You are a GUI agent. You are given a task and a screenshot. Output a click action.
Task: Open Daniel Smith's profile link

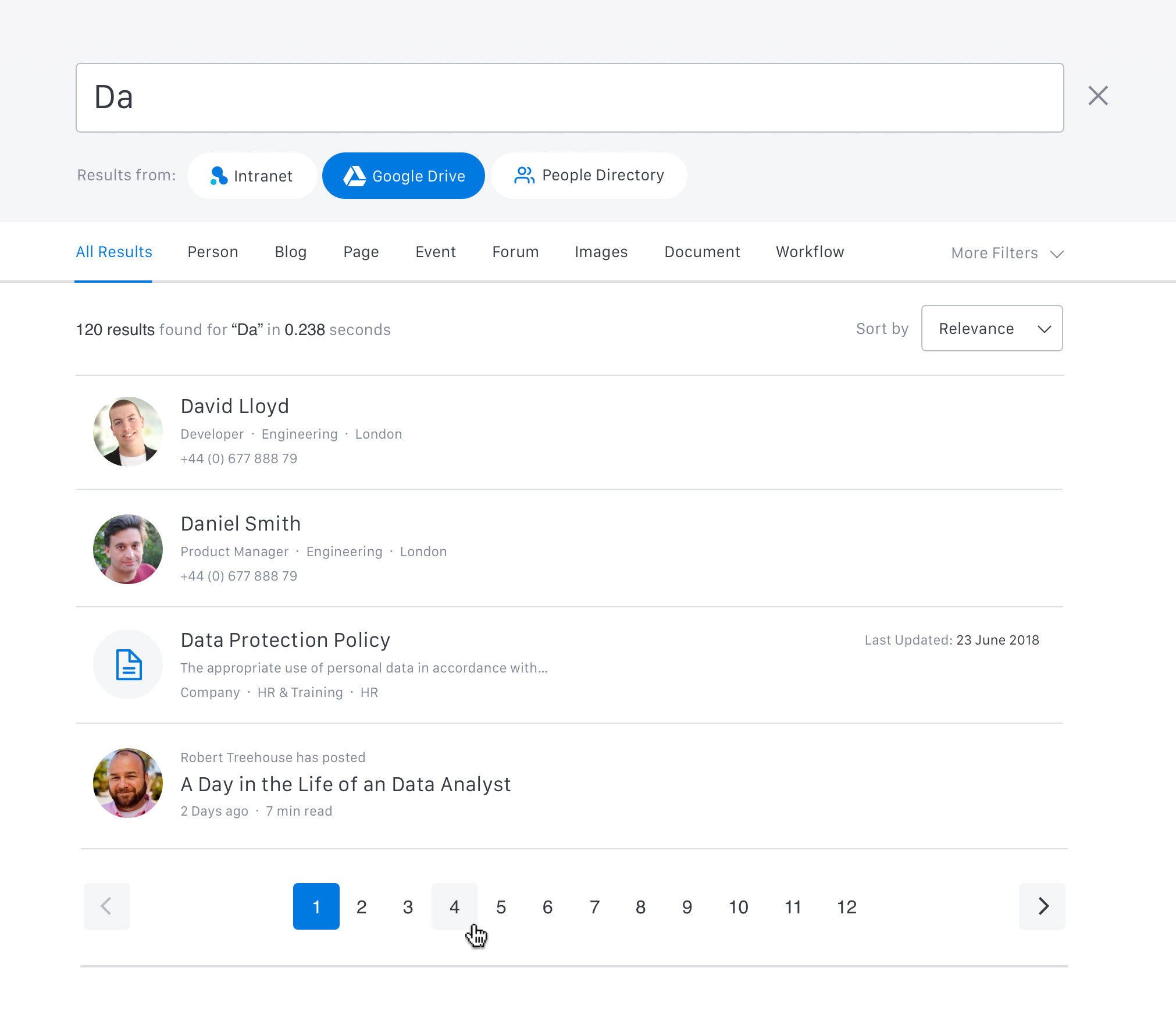tap(240, 523)
